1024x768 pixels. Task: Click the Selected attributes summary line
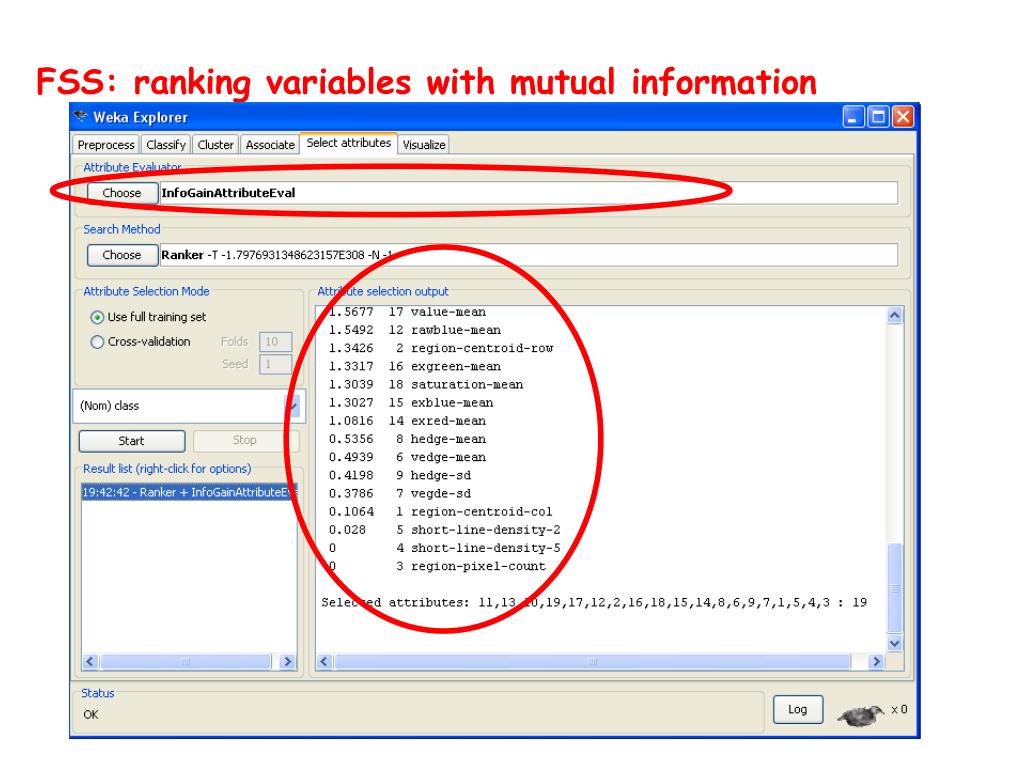click(594, 603)
